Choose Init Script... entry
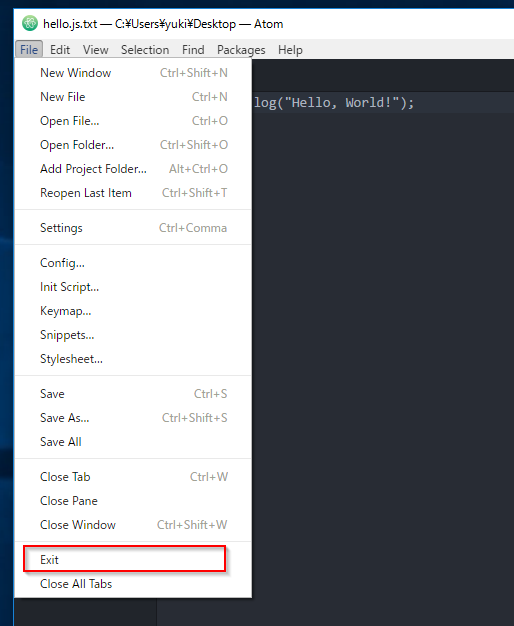This screenshot has width=514, height=626. 133,287
